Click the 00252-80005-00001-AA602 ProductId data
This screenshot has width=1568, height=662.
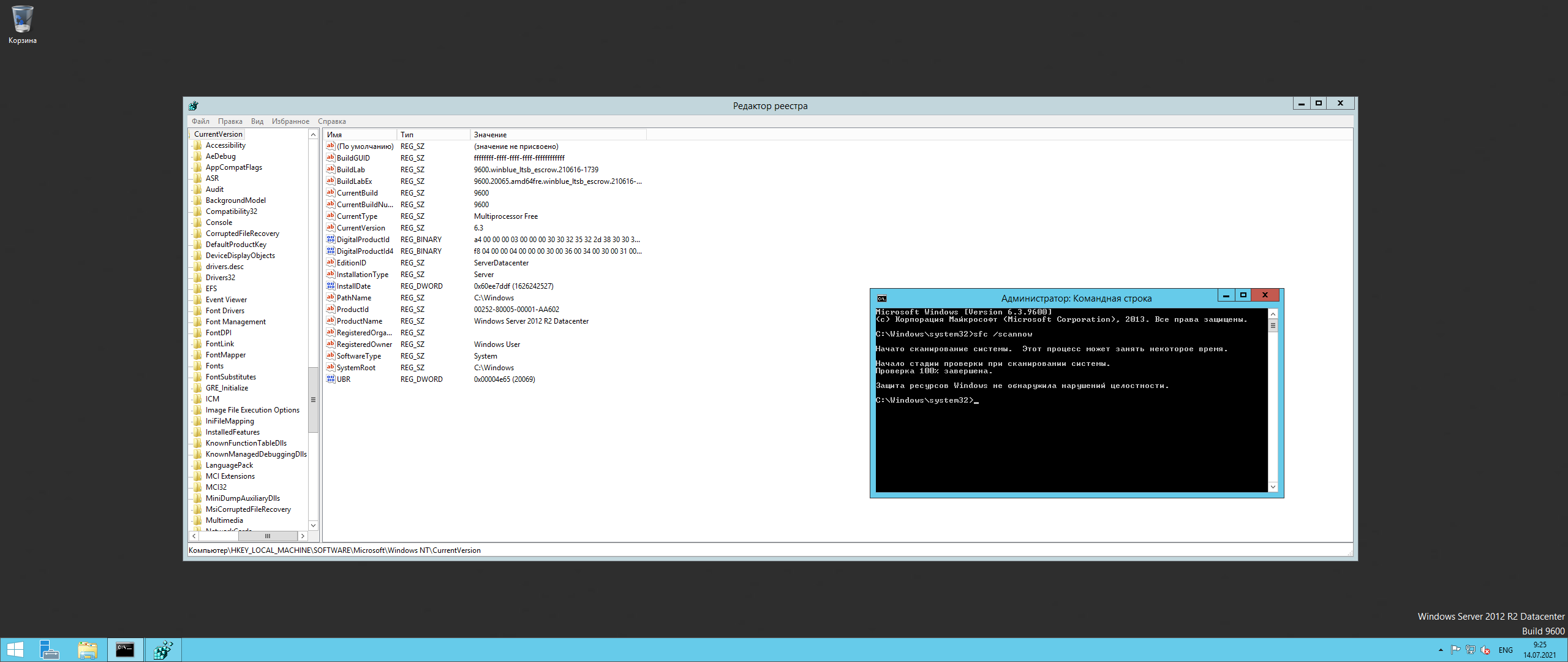(516, 310)
